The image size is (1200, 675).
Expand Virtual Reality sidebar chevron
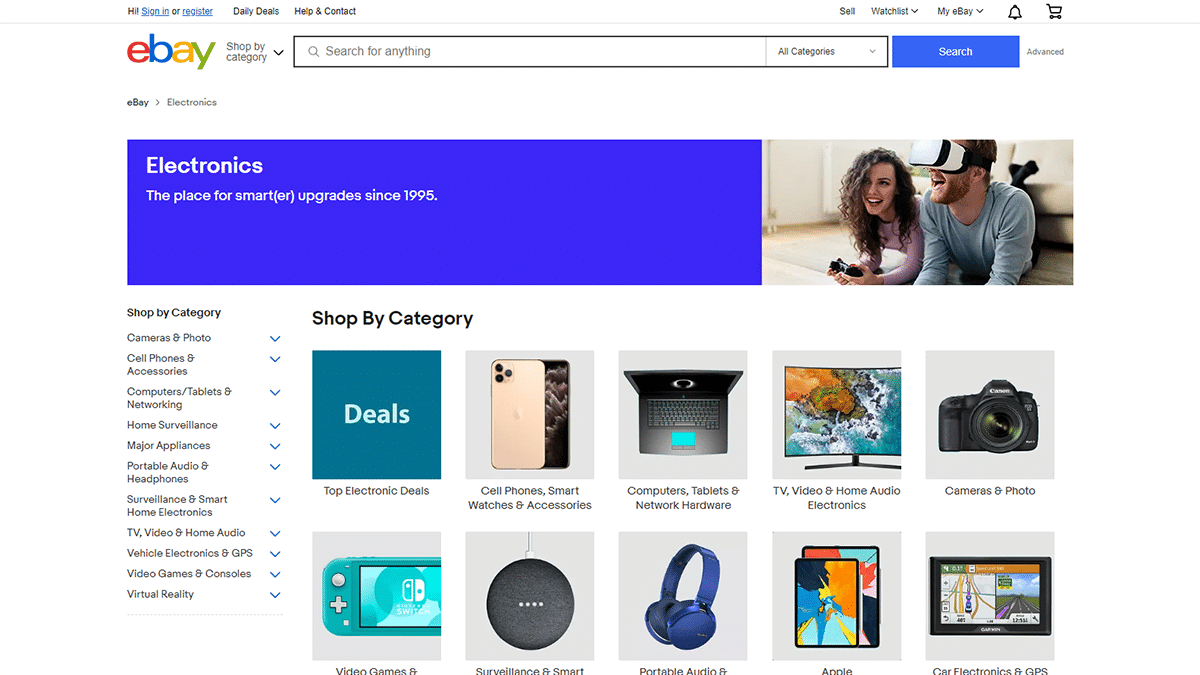(275, 595)
